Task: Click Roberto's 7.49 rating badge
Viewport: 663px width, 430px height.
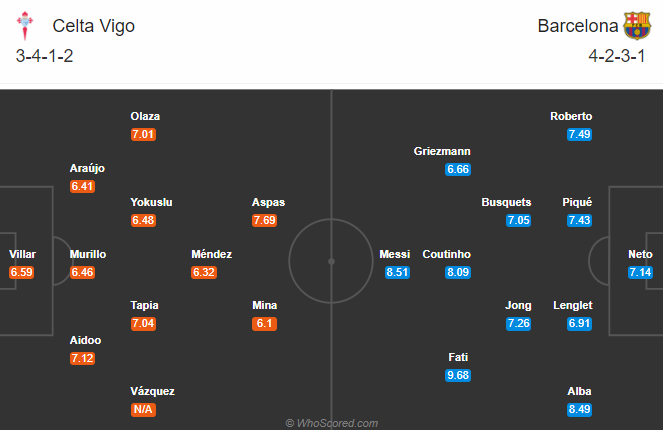Action: point(578,134)
